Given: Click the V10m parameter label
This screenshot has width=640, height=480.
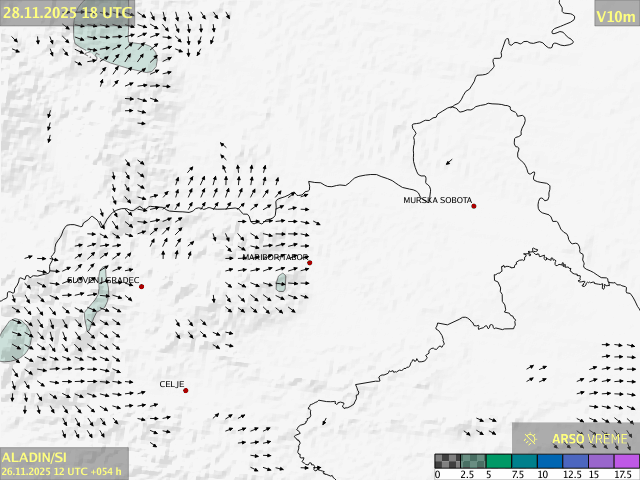Looking at the screenshot, I should (x=615, y=15).
